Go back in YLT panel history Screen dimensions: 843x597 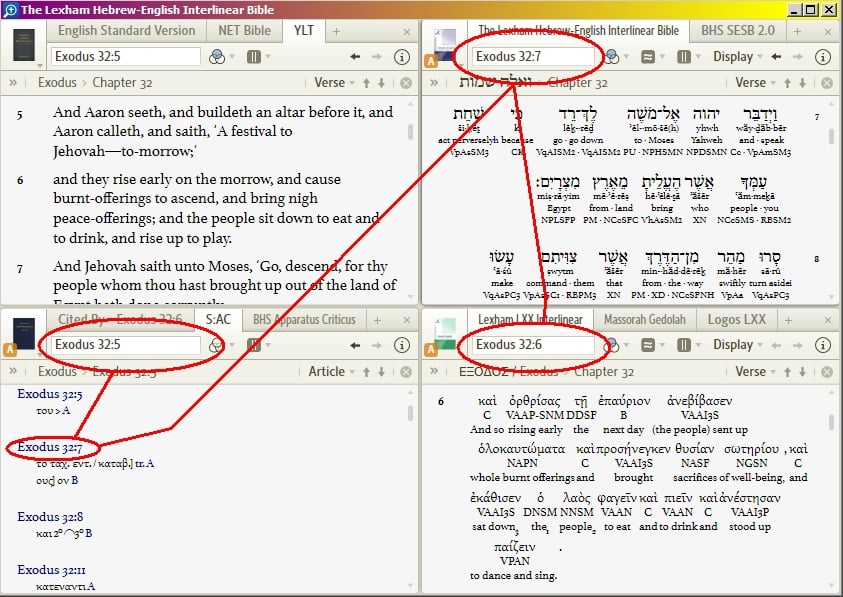[x=355, y=56]
